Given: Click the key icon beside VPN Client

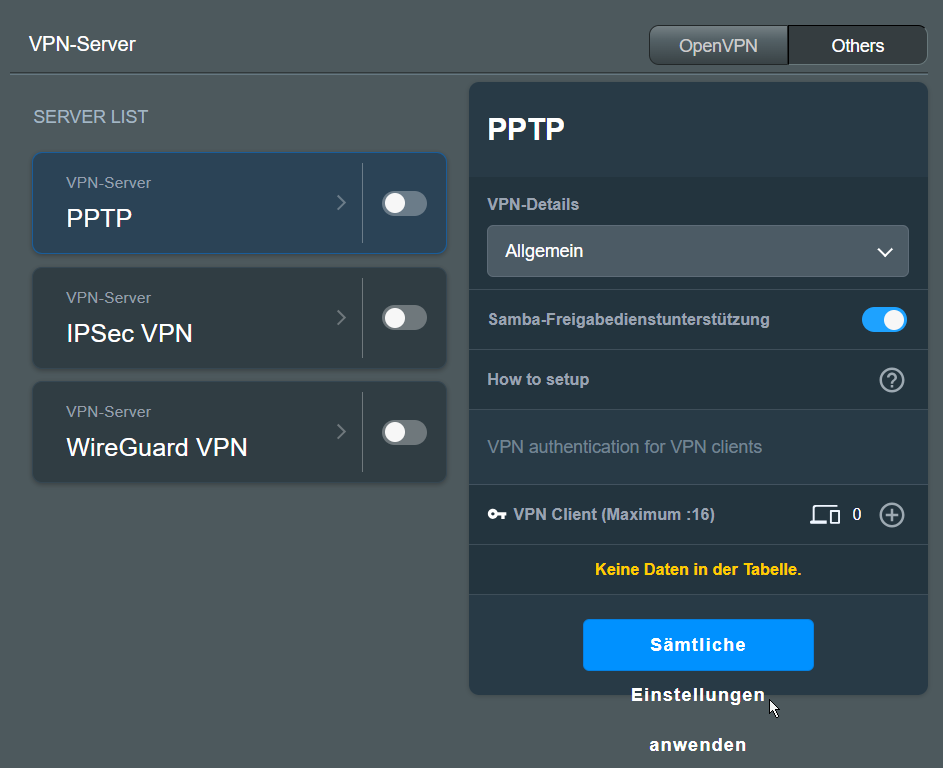Looking at the screenshot, I should [497, 515].
